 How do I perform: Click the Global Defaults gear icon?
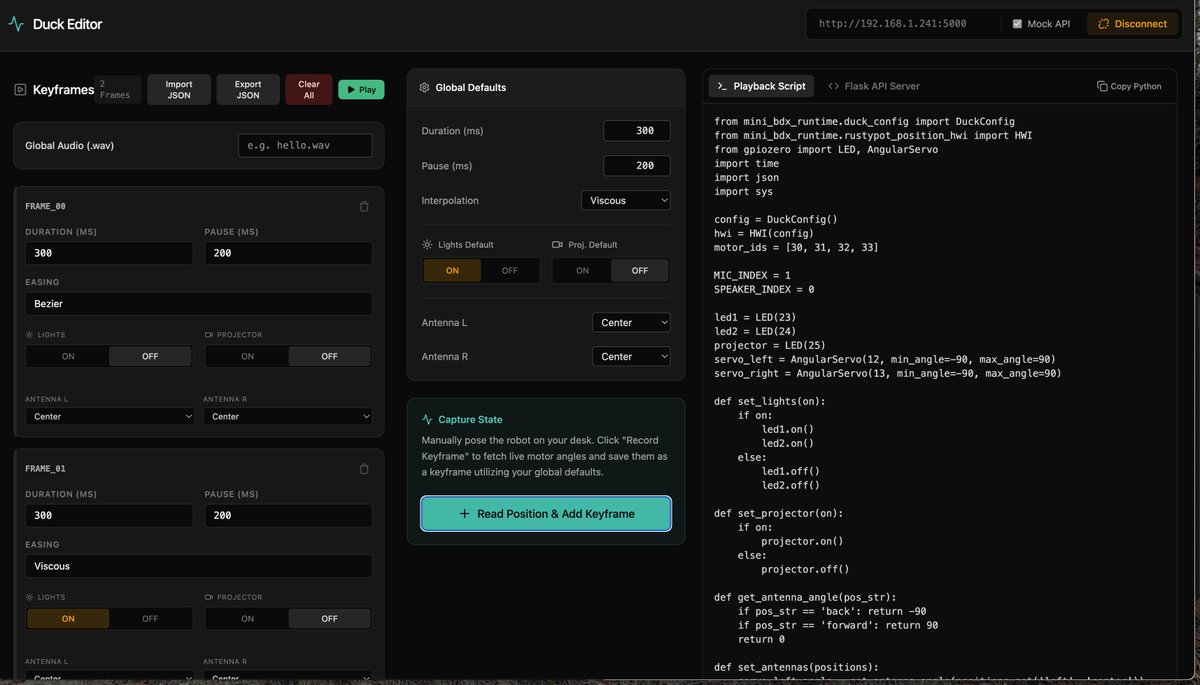[425, 88]
